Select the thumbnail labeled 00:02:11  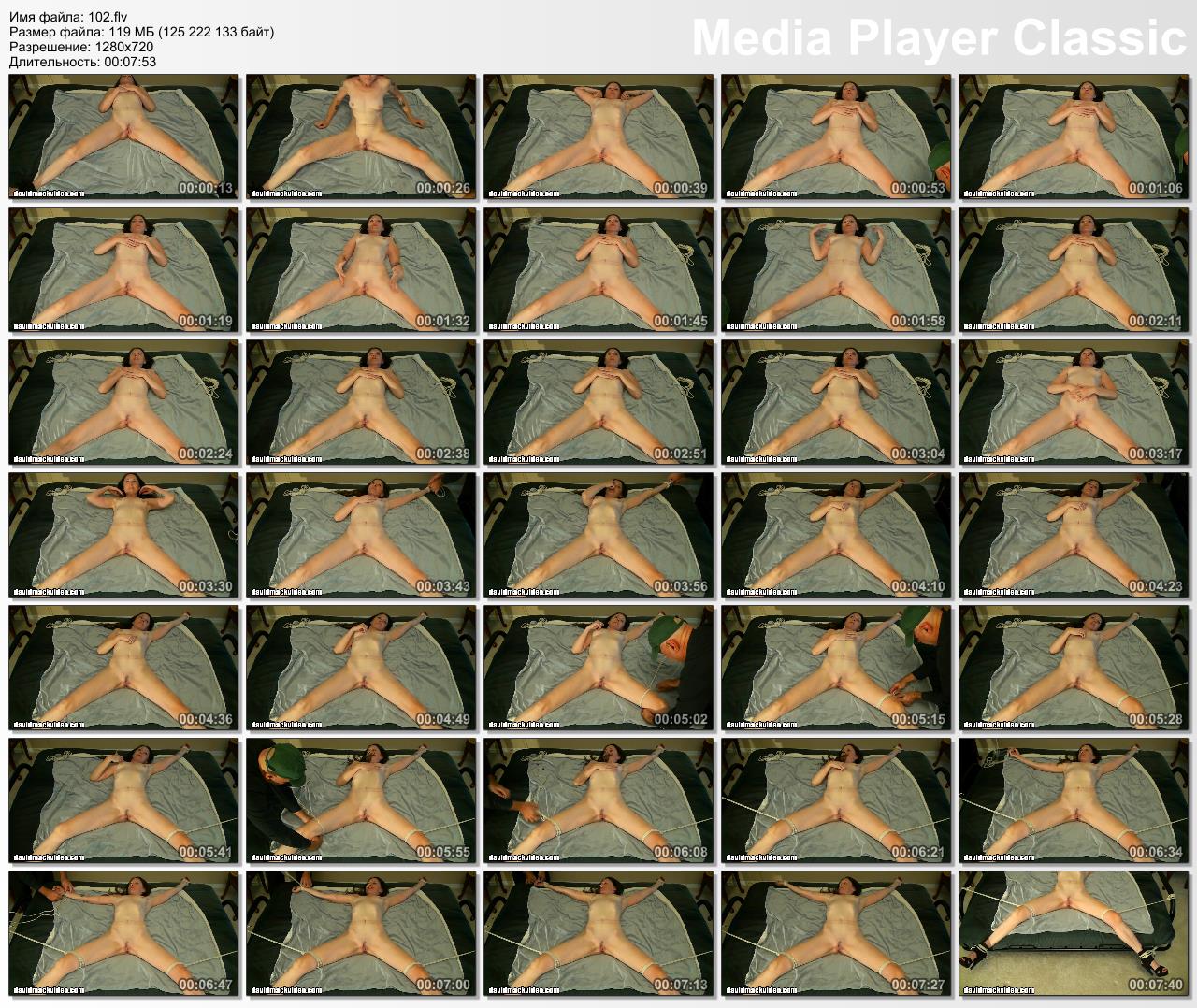[1074, 270]
